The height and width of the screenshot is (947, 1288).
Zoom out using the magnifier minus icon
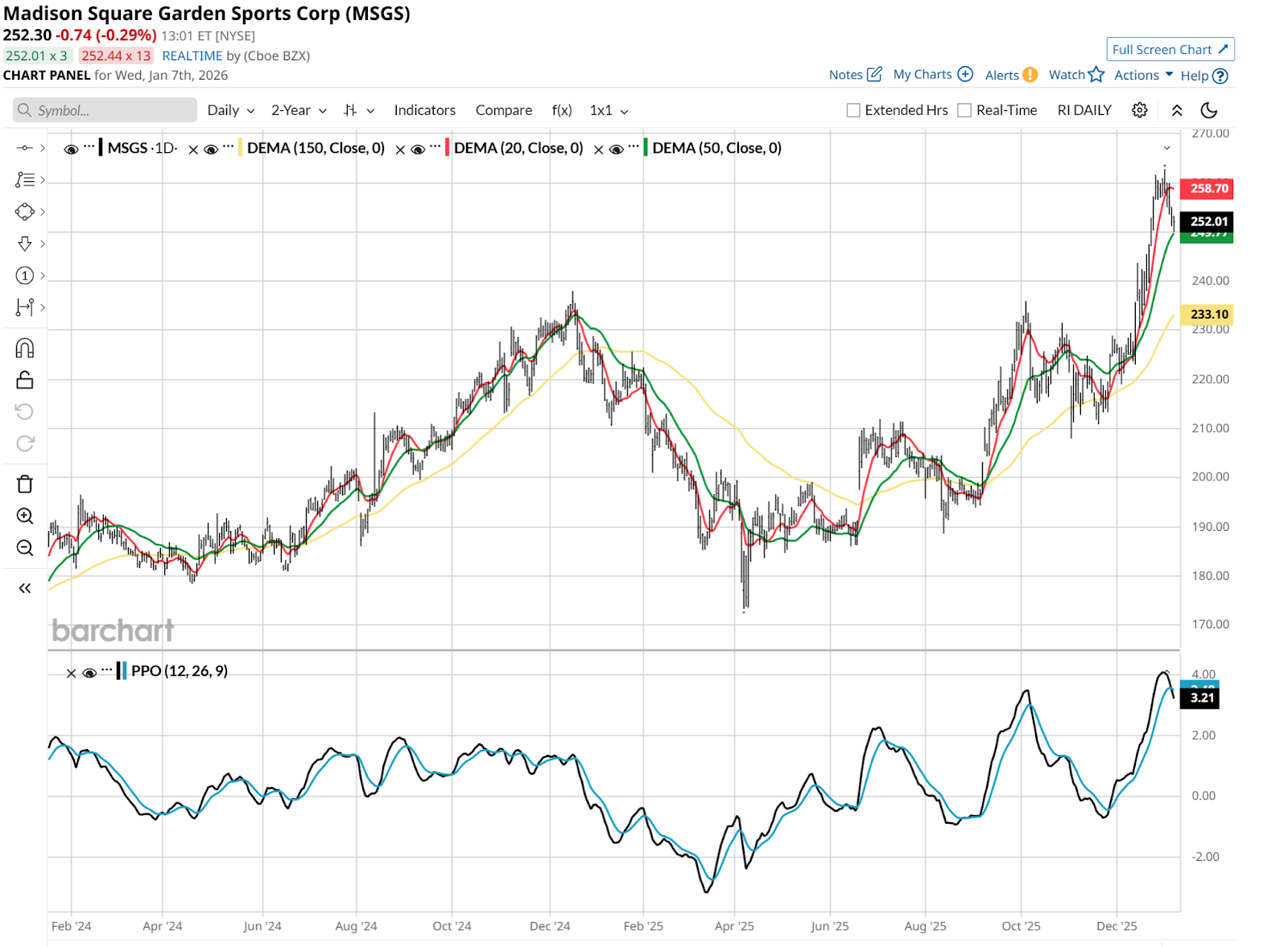(25, 548)
